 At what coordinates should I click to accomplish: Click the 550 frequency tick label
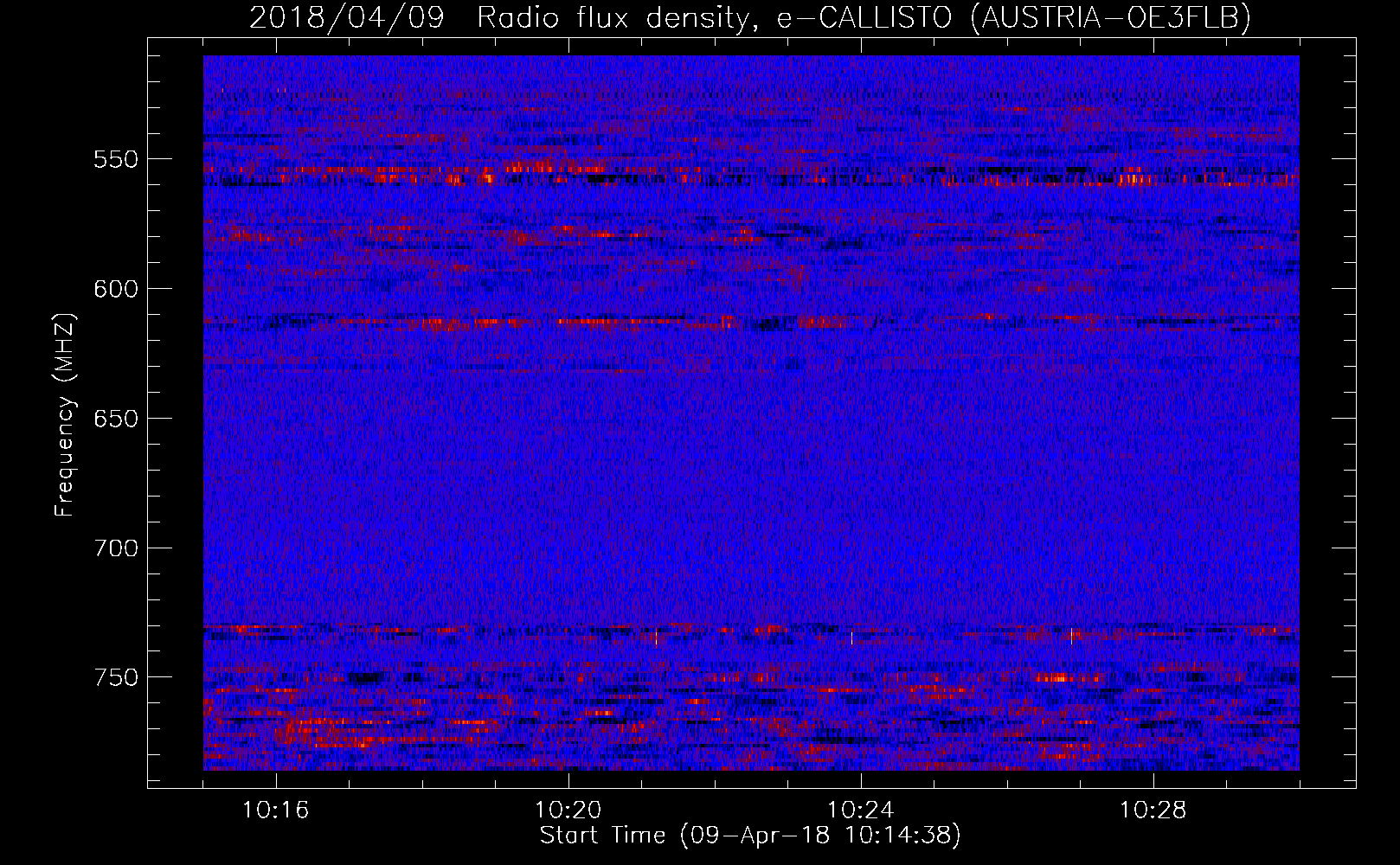tap(116, 160)
